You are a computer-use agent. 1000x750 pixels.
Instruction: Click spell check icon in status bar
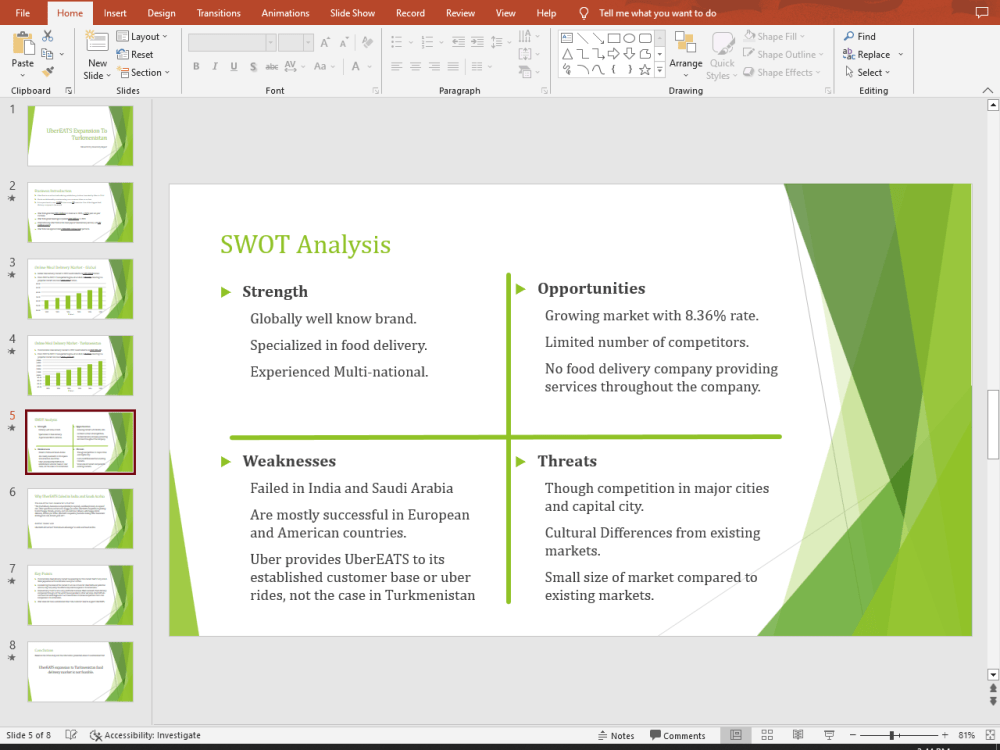click(71, 735)
